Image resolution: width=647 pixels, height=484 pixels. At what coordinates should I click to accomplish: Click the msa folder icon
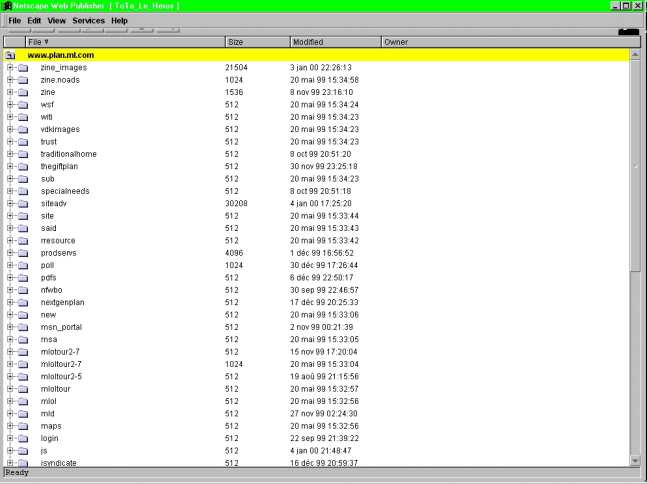(23, 340)
